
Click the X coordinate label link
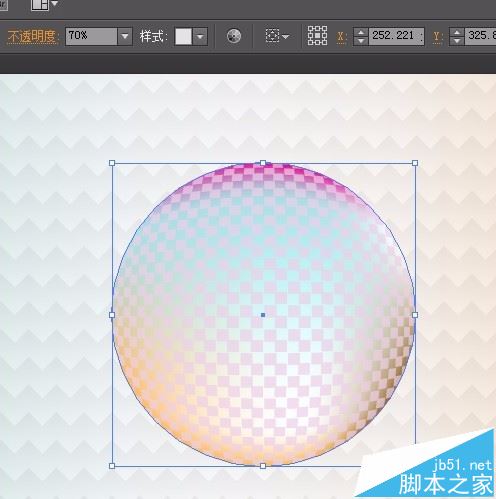pyautogui.click(x=340, y=36)
